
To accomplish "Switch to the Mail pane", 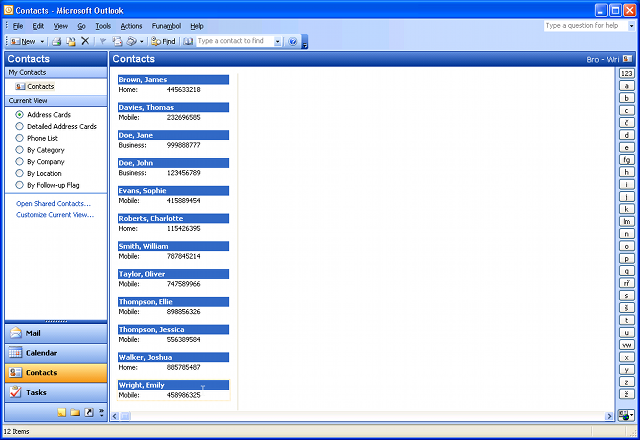I will (x=56, y=333).
